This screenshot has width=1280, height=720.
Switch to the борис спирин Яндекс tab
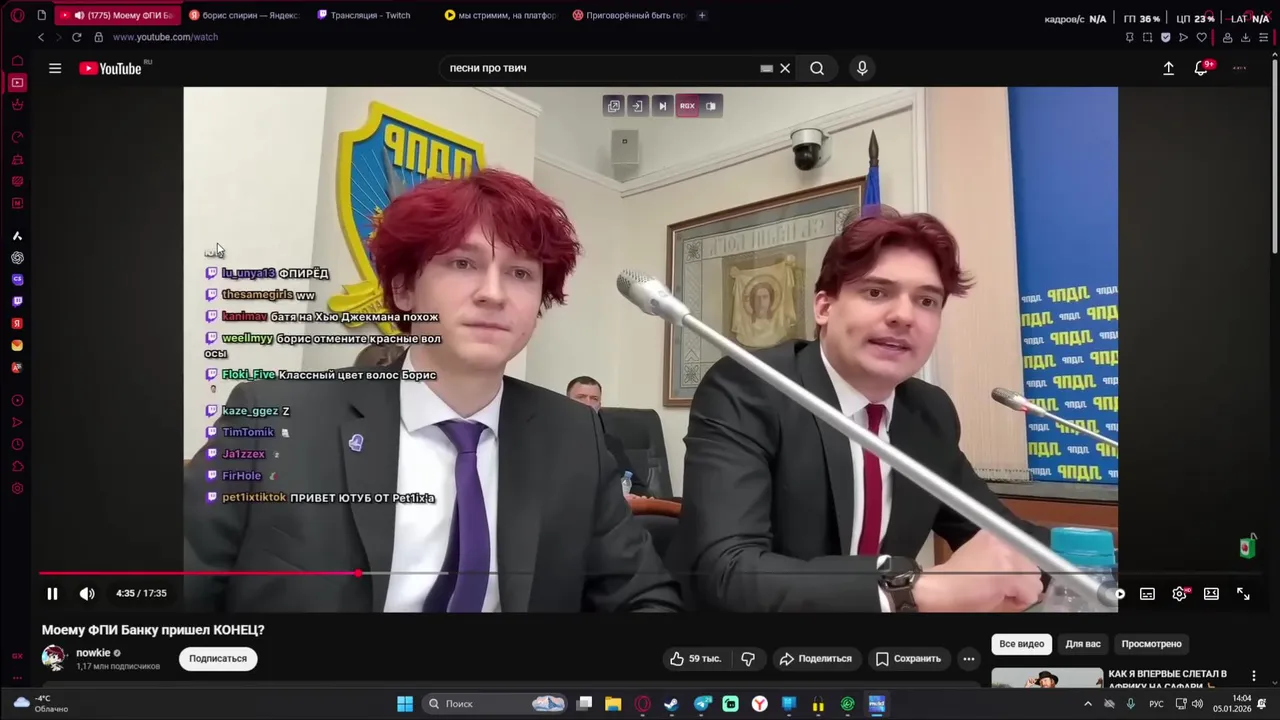[x=243, y=15]
